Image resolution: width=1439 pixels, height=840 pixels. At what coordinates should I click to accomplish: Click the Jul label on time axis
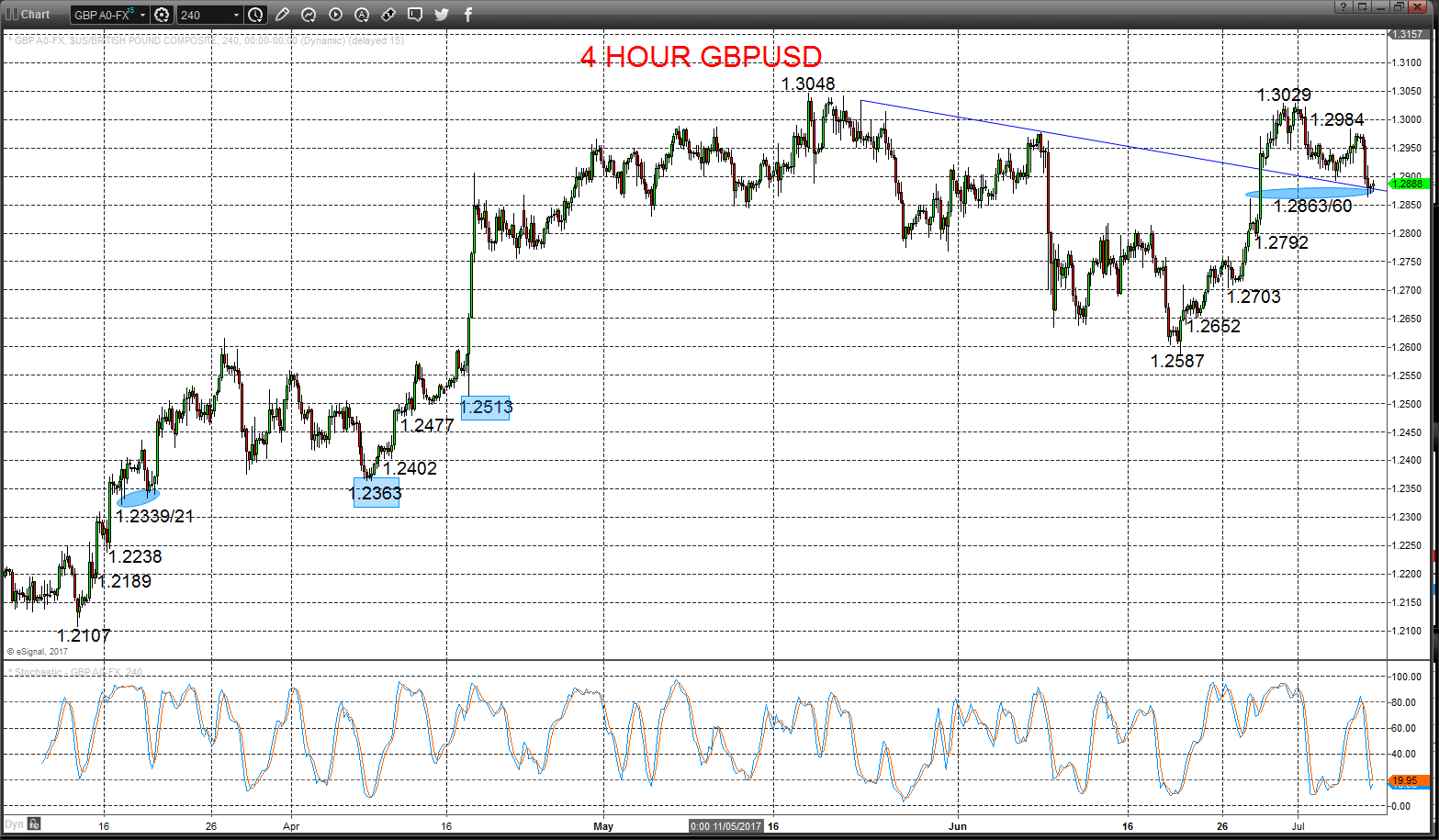click(1298, 826)
